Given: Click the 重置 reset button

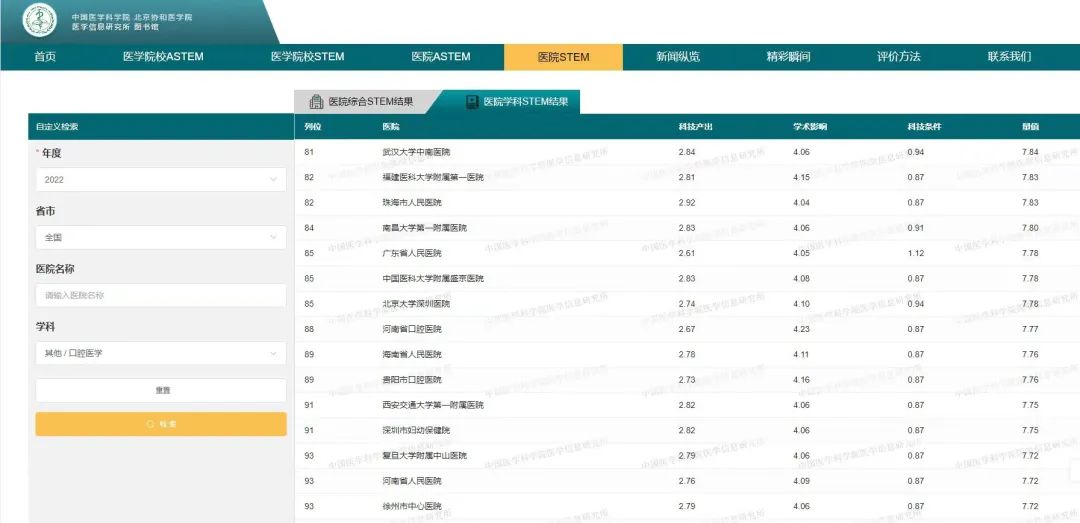Looking at the screenshot, I should coord(160,390).
